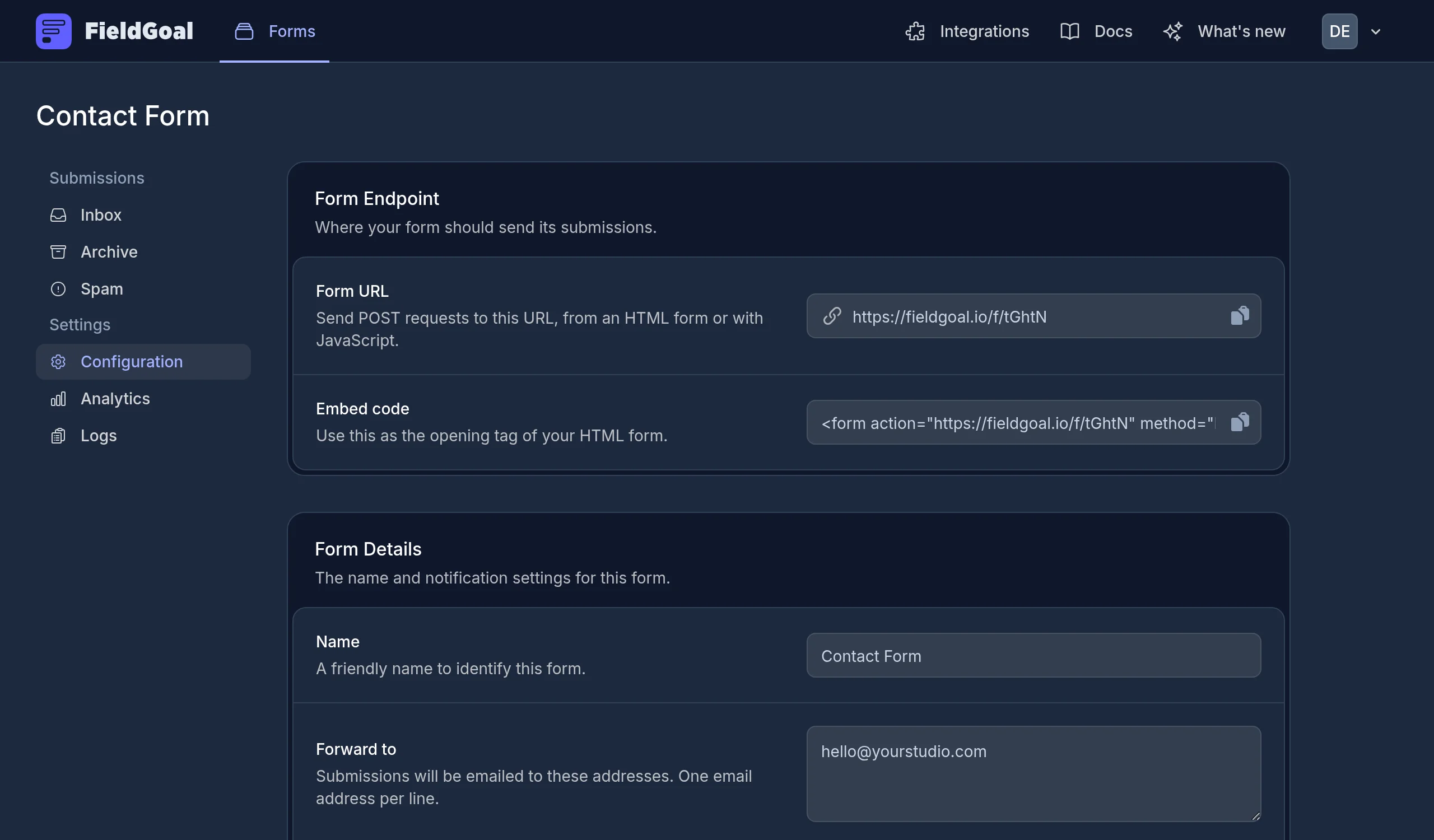
Task: Go to the Inbox submissions
Action: click(x=143, y=215)
